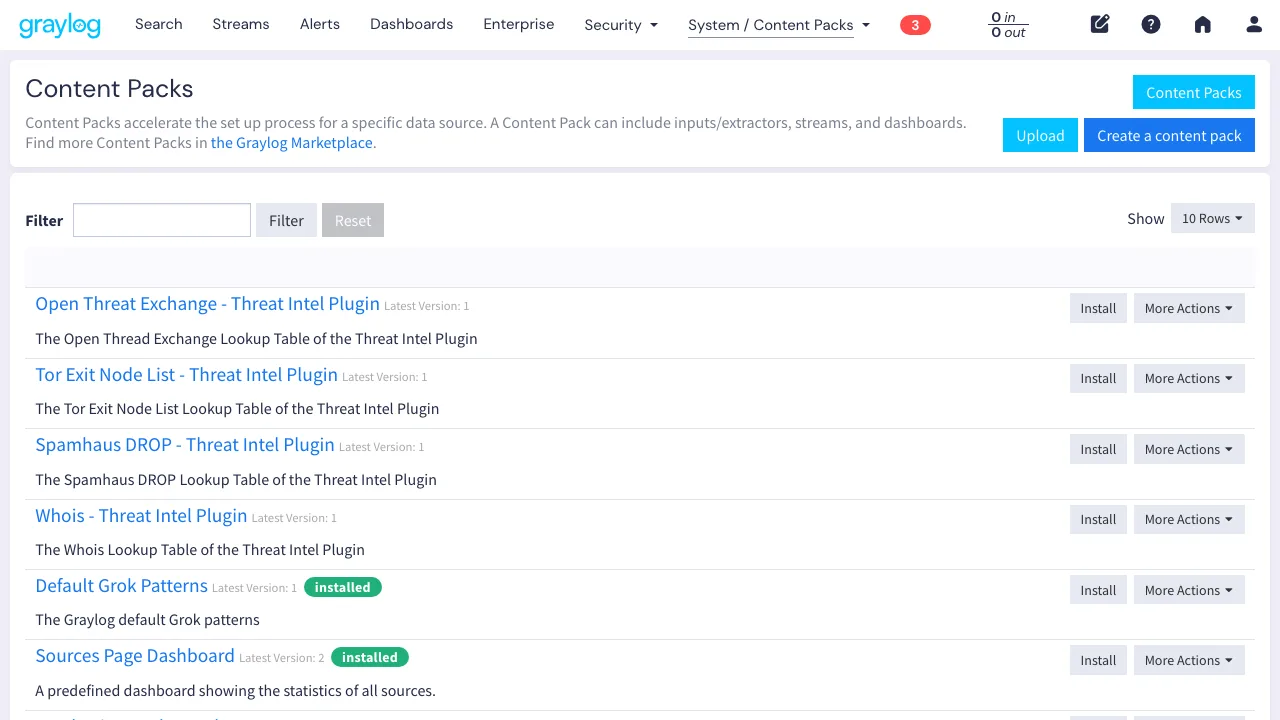
Task: Click 'Latest Version: 2' text
Action: (282, 658)
